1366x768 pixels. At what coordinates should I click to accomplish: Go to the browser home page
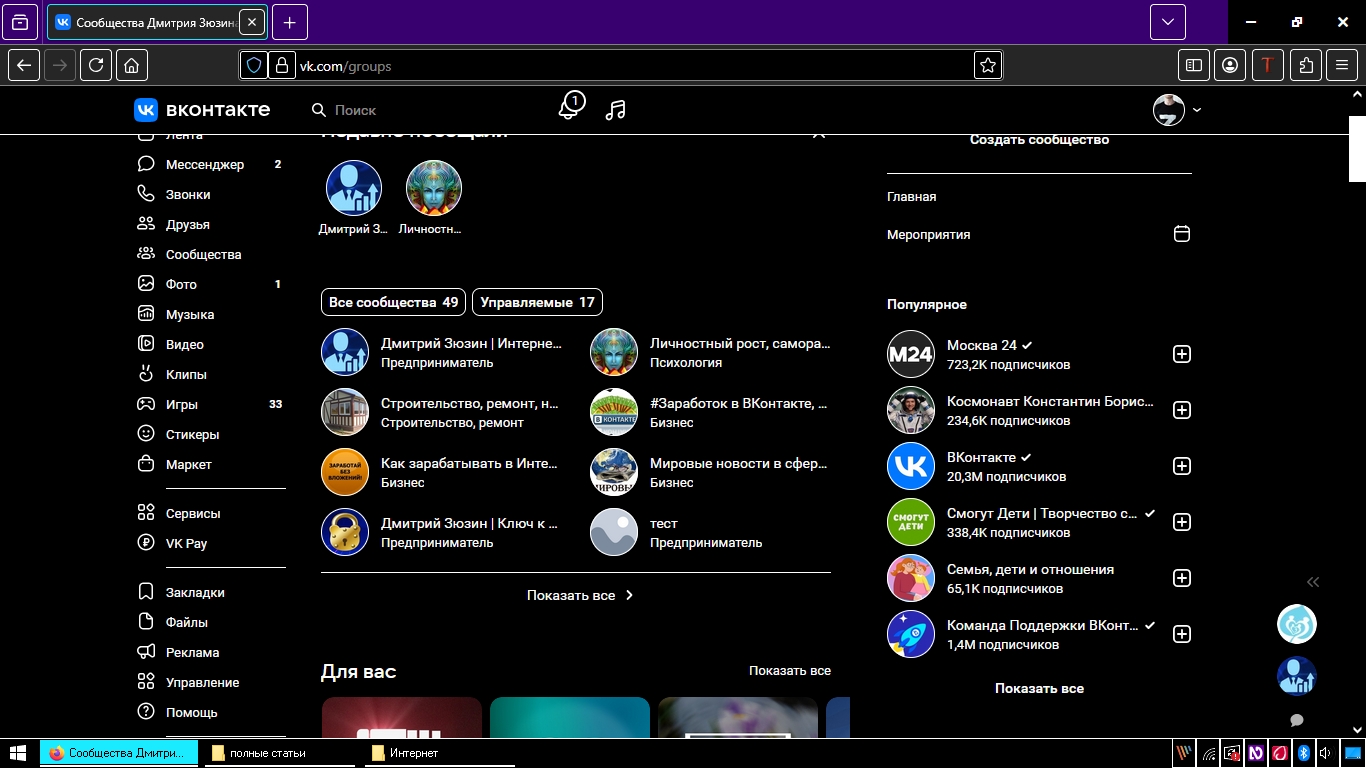tap(132, 65)
